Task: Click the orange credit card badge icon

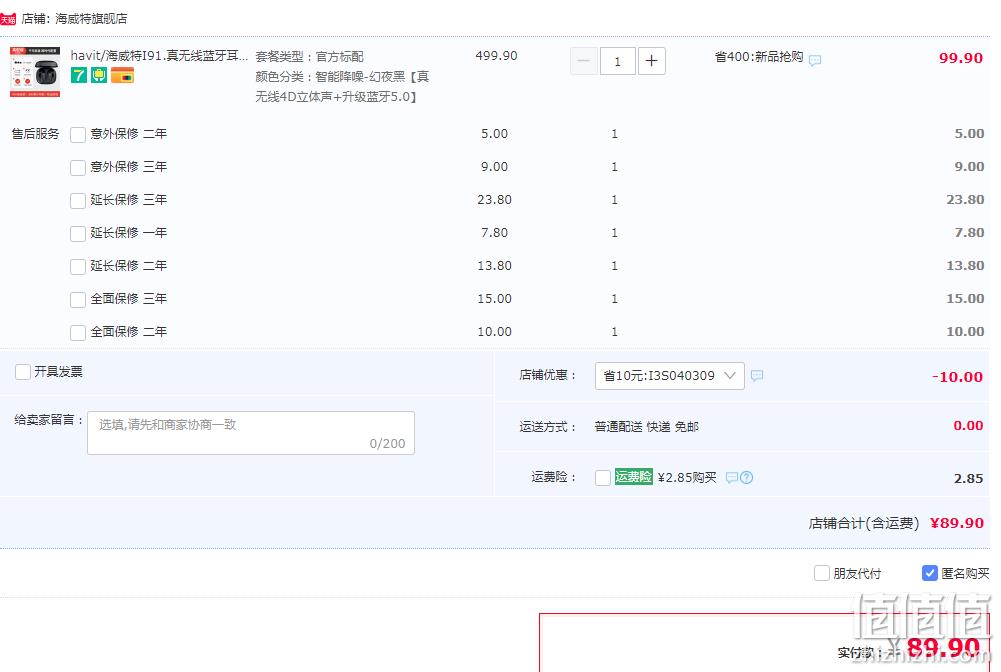Action: pyautogui.click(x=123, y=75)
